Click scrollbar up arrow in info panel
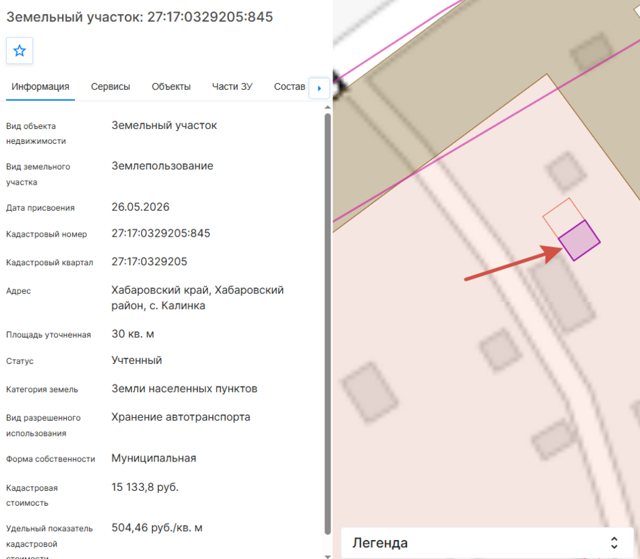 (327, 108)
